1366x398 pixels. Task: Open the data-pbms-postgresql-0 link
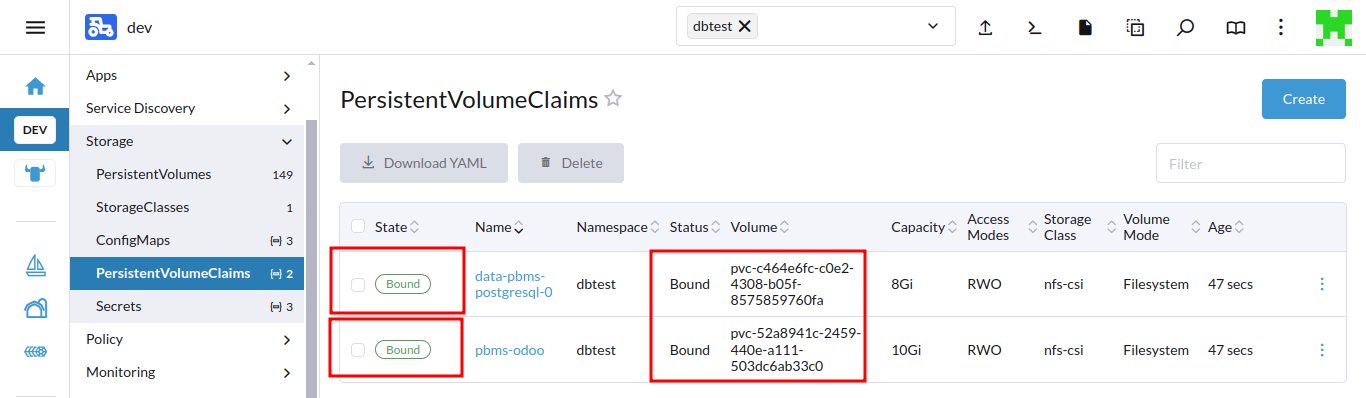click(514, 284)
